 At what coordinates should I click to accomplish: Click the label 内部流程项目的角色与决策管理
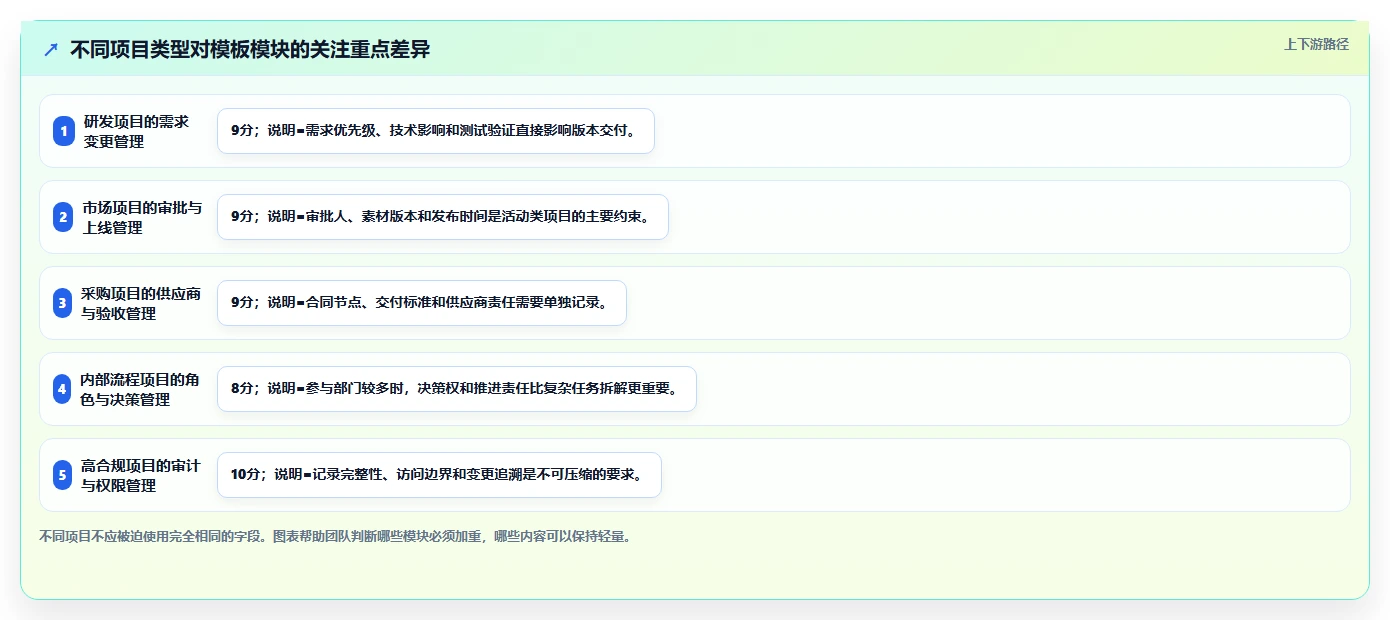pos(140,389)
